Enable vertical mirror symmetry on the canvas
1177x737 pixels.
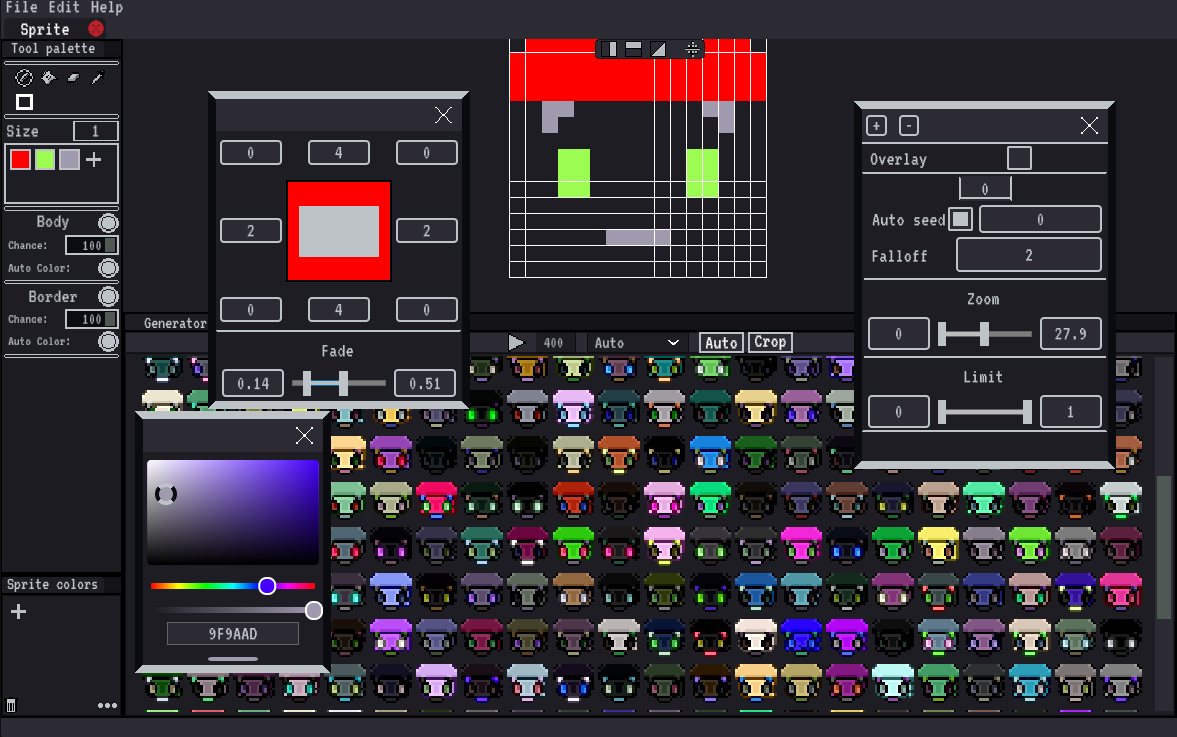[609, 48]
